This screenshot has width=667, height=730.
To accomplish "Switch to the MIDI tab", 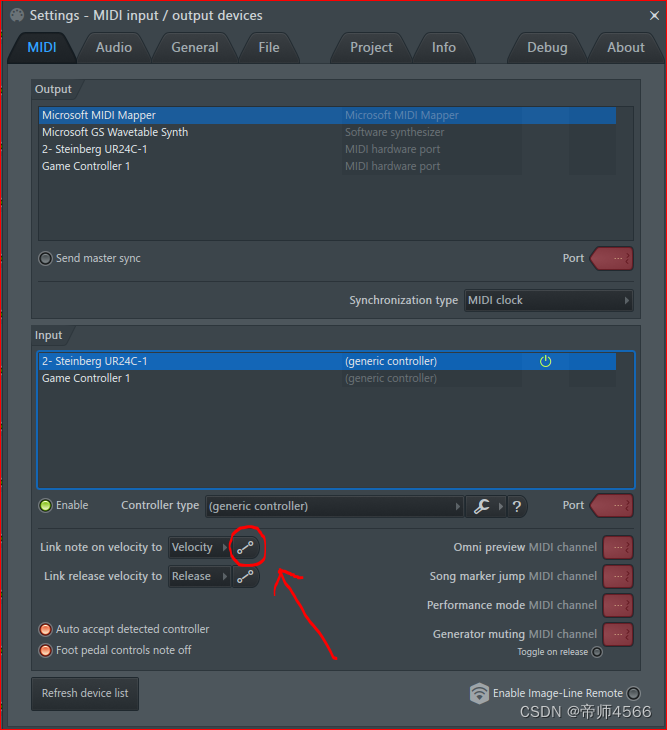I will [x=42, y=47].
